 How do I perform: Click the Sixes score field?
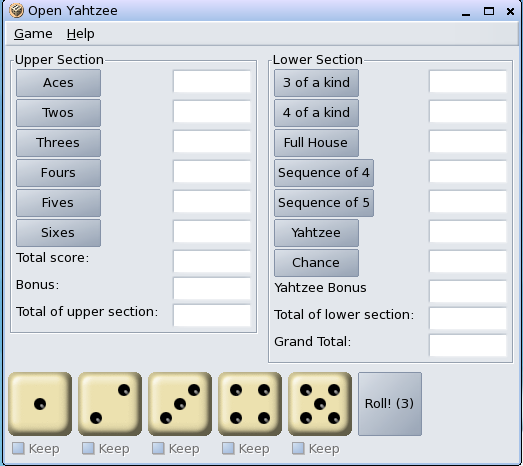tap(212, 231)
